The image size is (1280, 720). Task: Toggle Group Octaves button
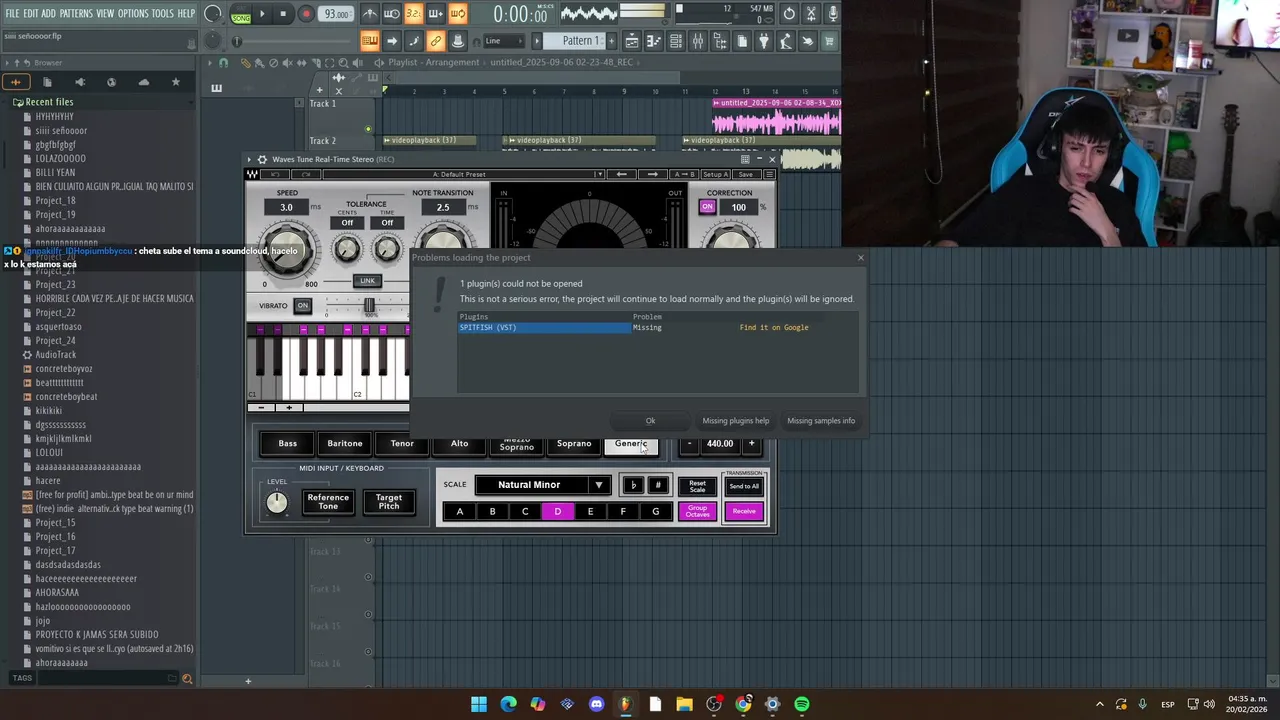(697, 512)
